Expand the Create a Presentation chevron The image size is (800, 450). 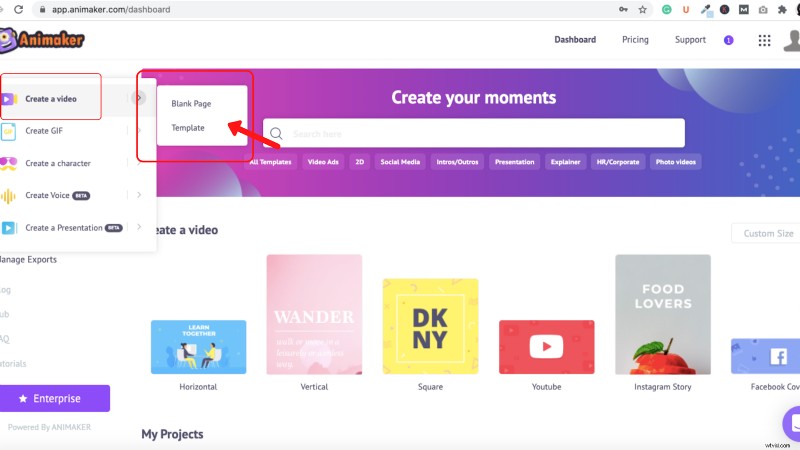(x=139, y=227)
